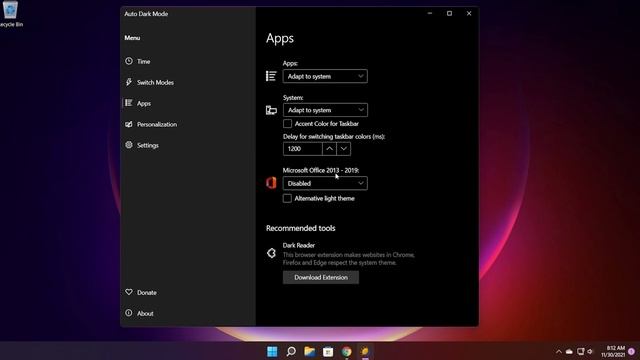Image resolution: width=640 pixels, height=360 pixels.
Task: Increase the taskbar delay with up arrow
Action: click(329, 149)
